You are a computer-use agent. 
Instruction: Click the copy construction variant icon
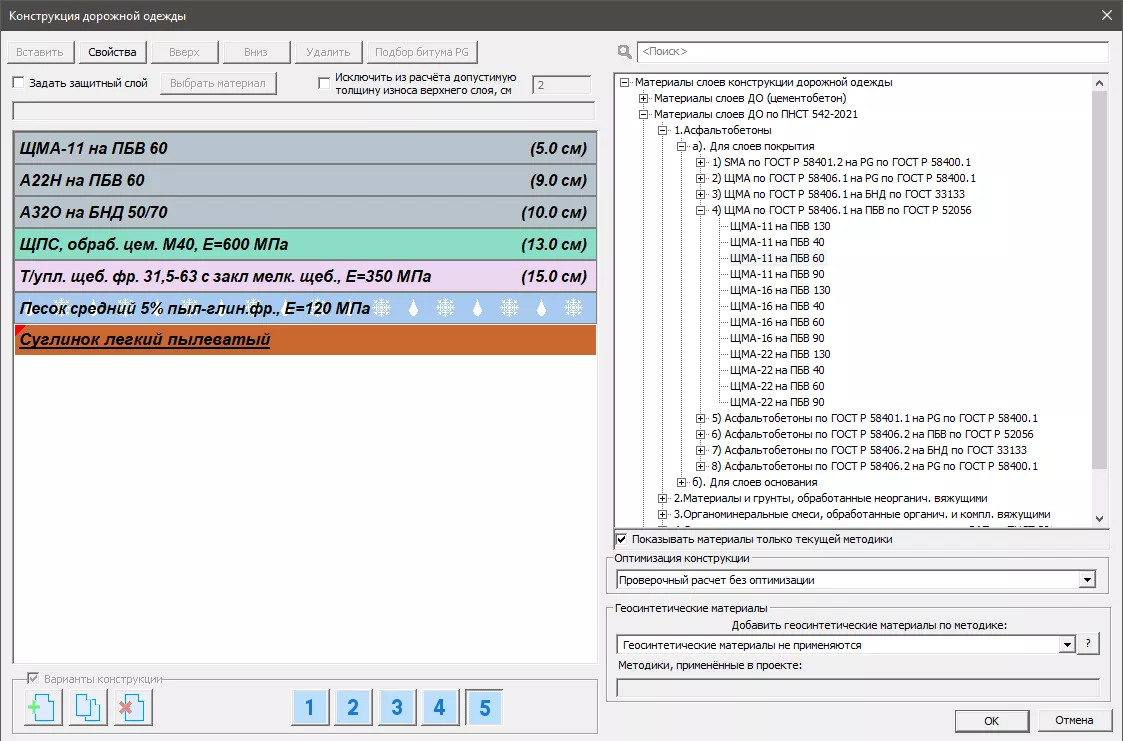[88, 708]
